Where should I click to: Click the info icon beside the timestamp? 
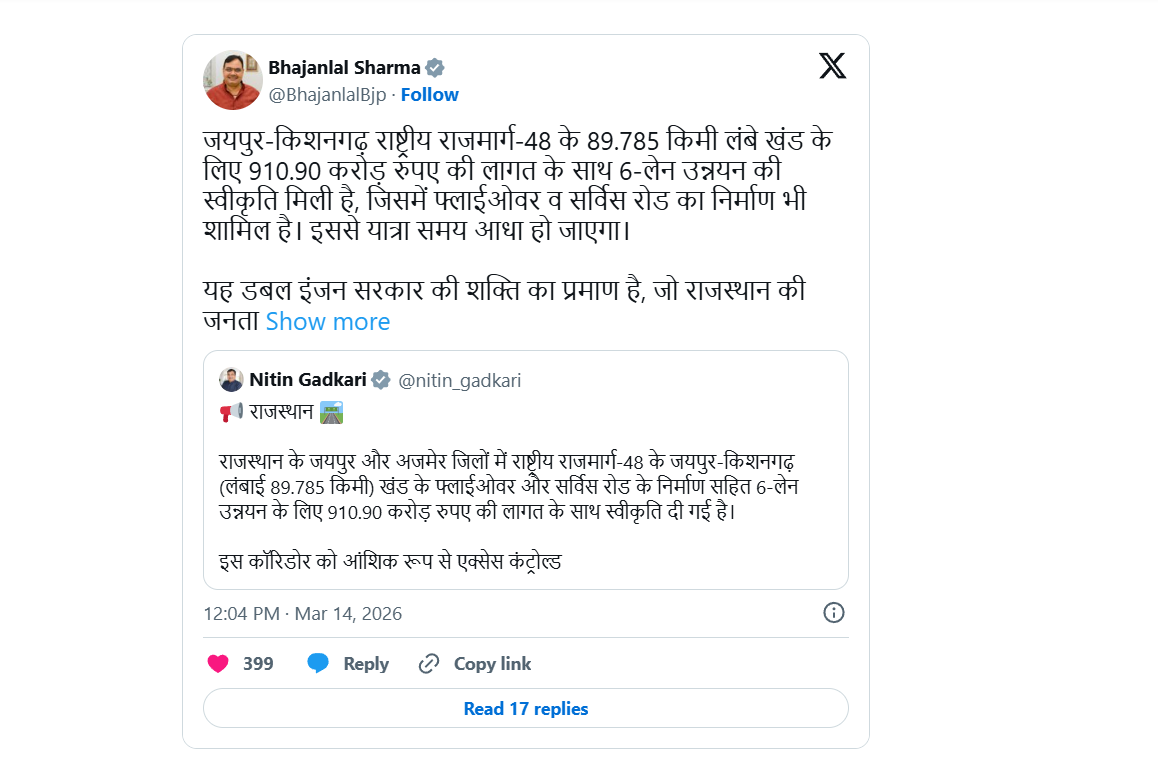[833, 613]
